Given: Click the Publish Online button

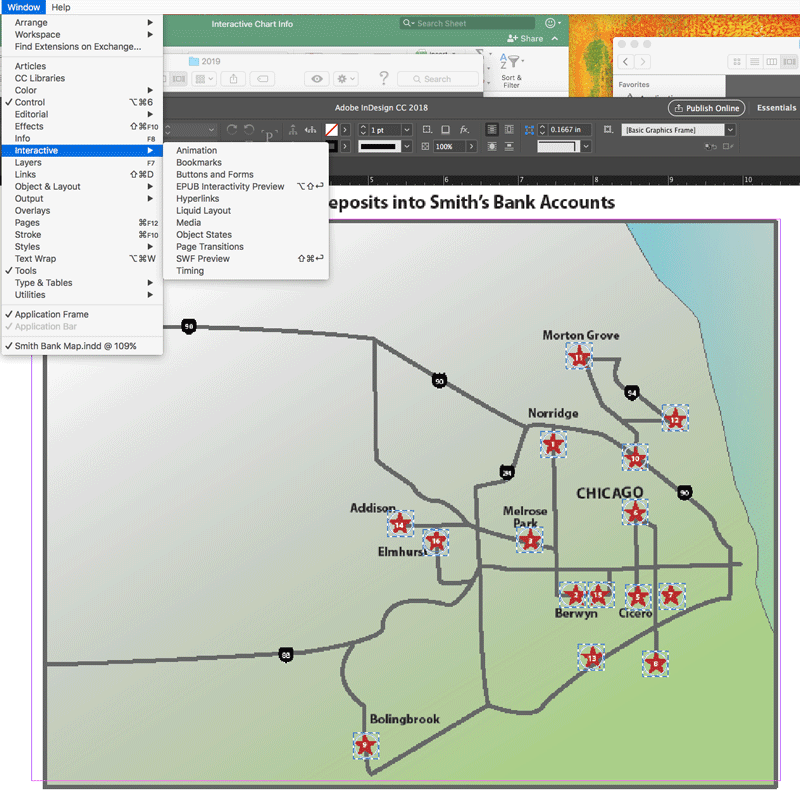Looking at the screenshot, I should point(706,108).
